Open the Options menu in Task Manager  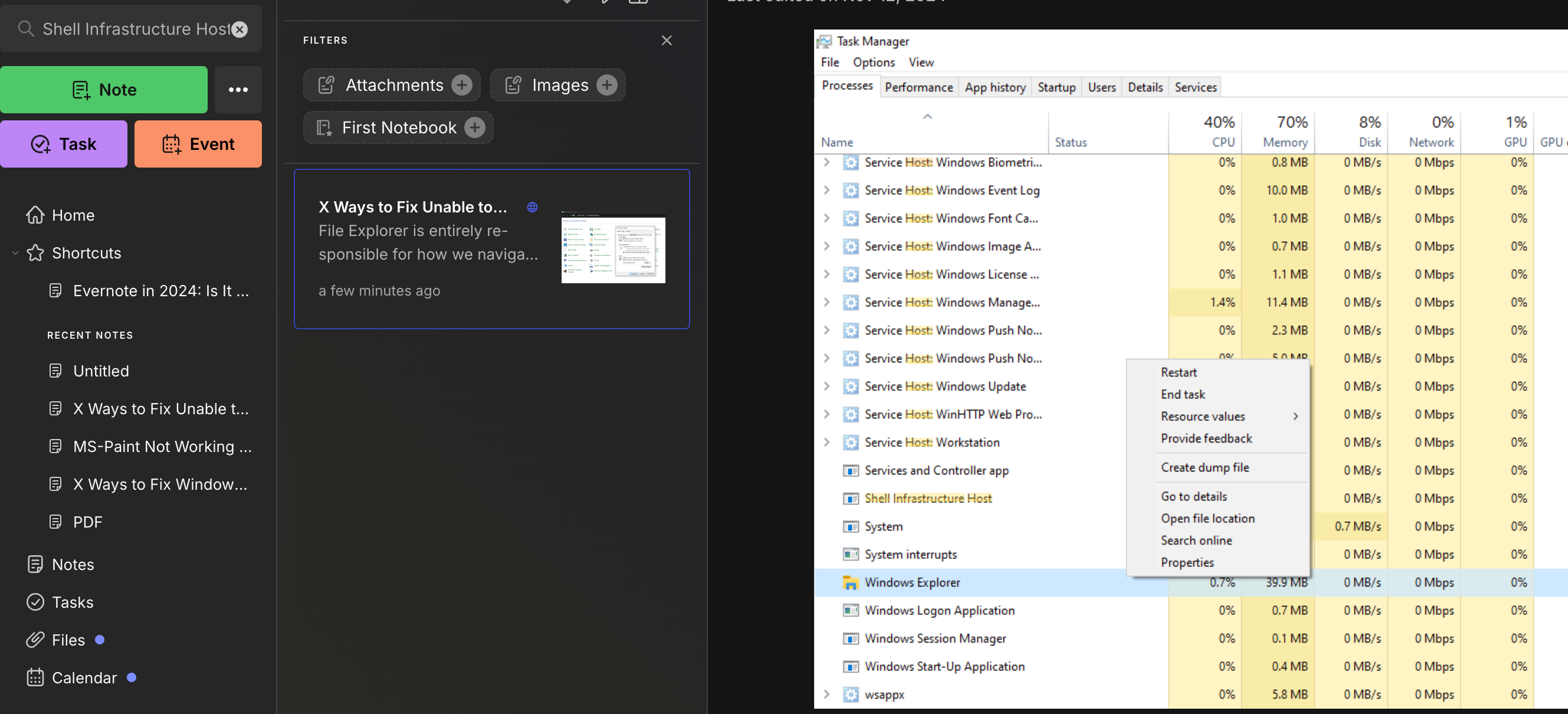click(x=873, y=62)
